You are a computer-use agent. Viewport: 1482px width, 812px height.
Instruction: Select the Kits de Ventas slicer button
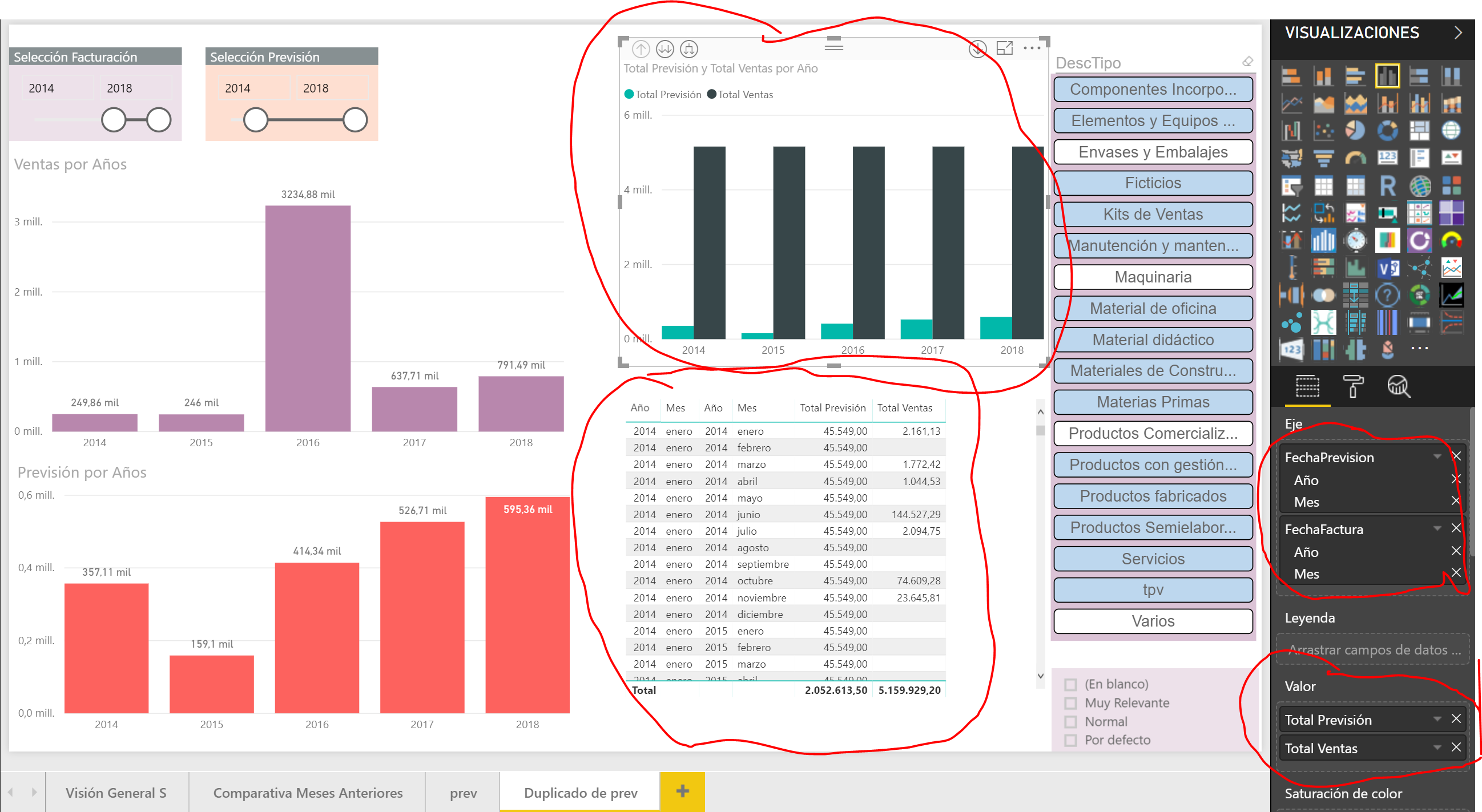(1153, 215)
